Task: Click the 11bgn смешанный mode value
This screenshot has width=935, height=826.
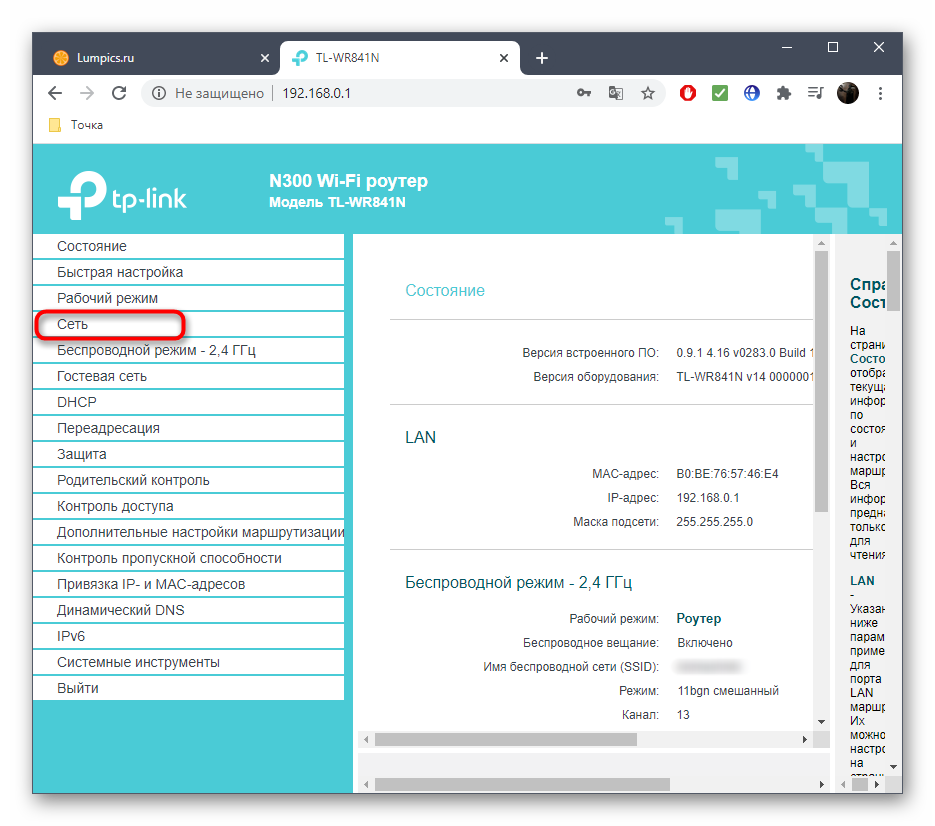Action: 727,691
